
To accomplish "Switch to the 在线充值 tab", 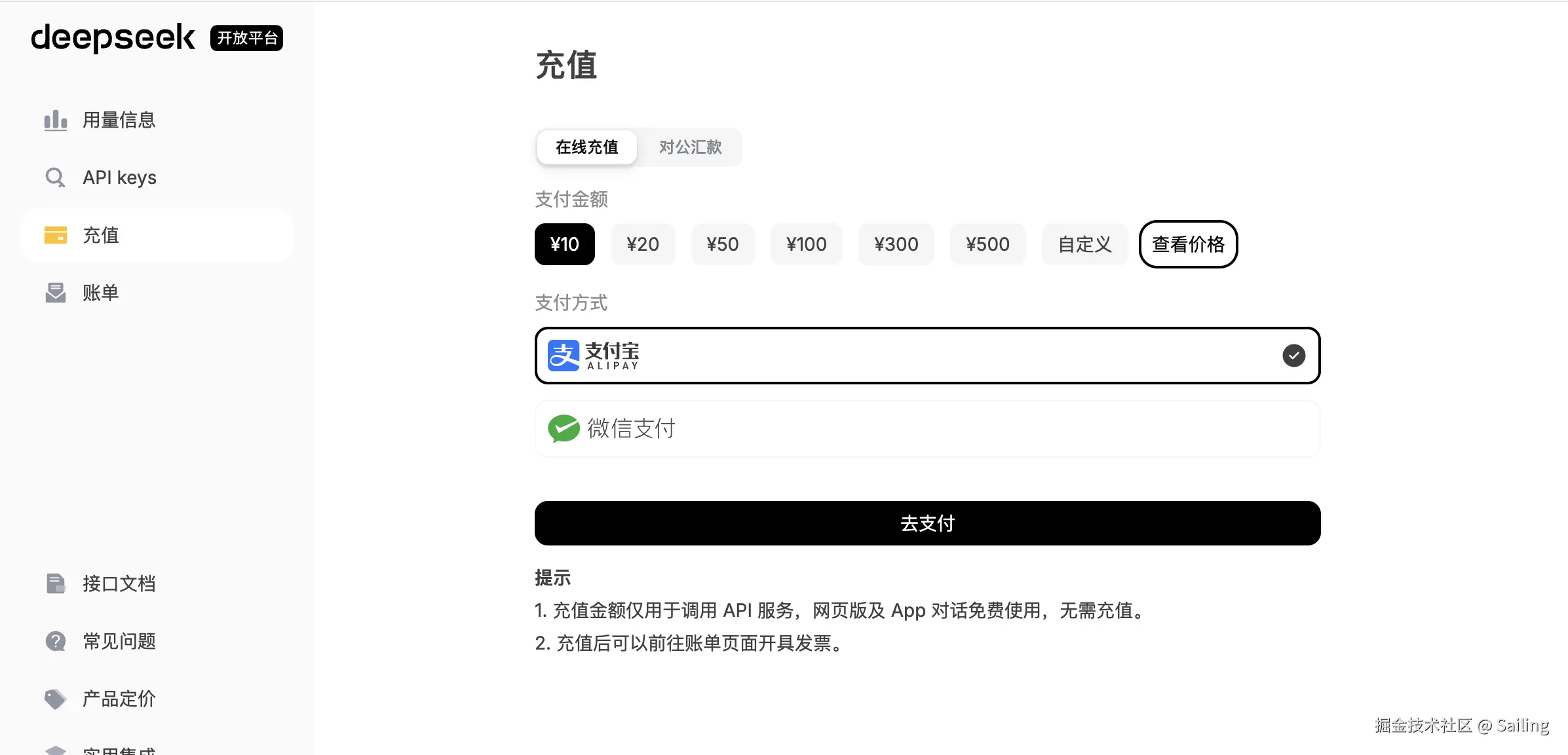I will (586, 147).
